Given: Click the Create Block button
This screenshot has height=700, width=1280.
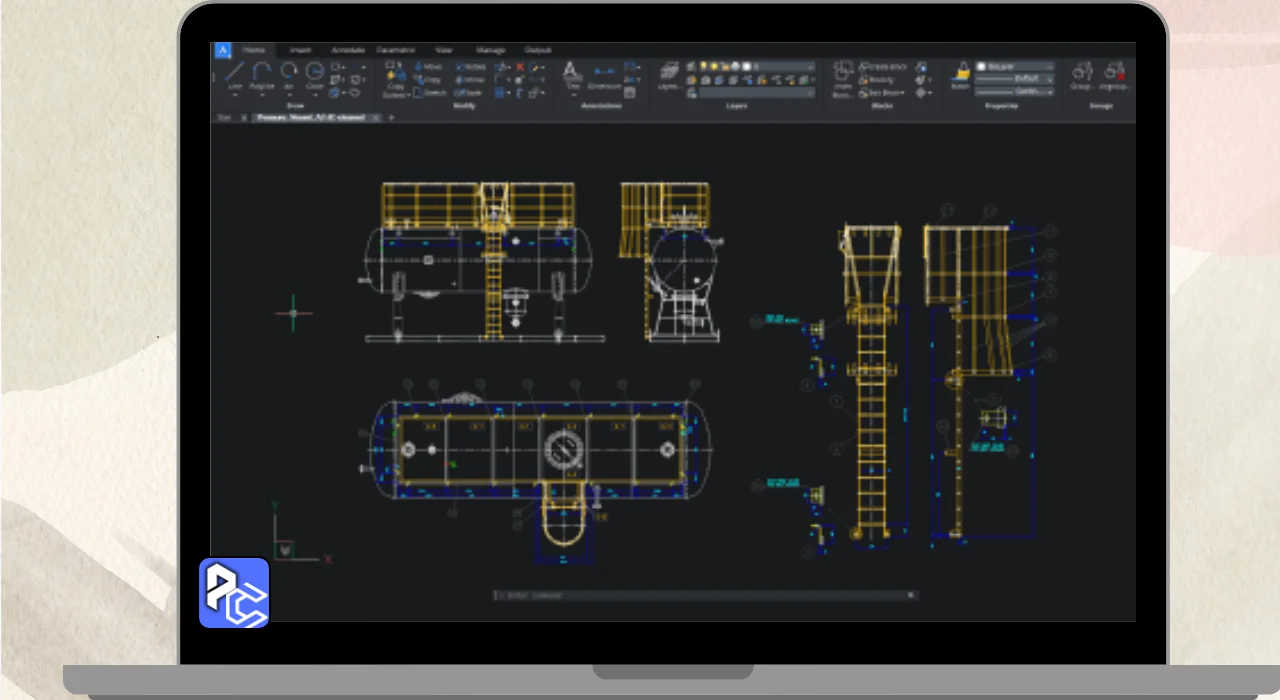Looking at the screenshot, I should 880,67.
